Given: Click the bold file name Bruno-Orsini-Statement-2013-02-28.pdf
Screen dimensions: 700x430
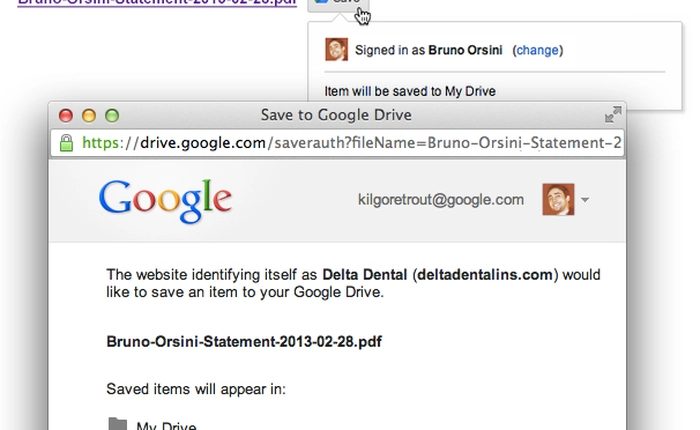Looking at the screenshot, I should [x=244, y=342].
